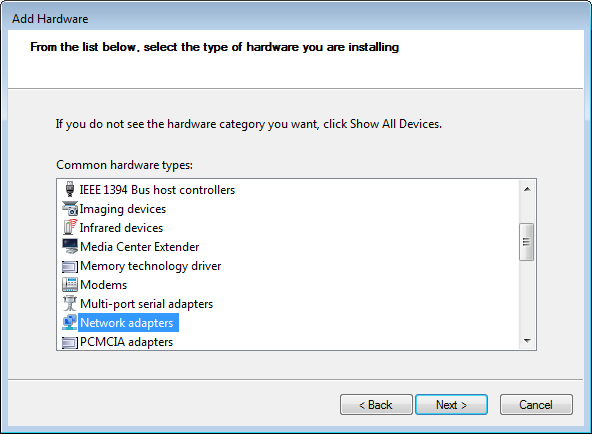This screenshot has width=592, height=434.
Task: Select Modems in hardware types list
Action: pyautogui.click(x=103, y=285)
